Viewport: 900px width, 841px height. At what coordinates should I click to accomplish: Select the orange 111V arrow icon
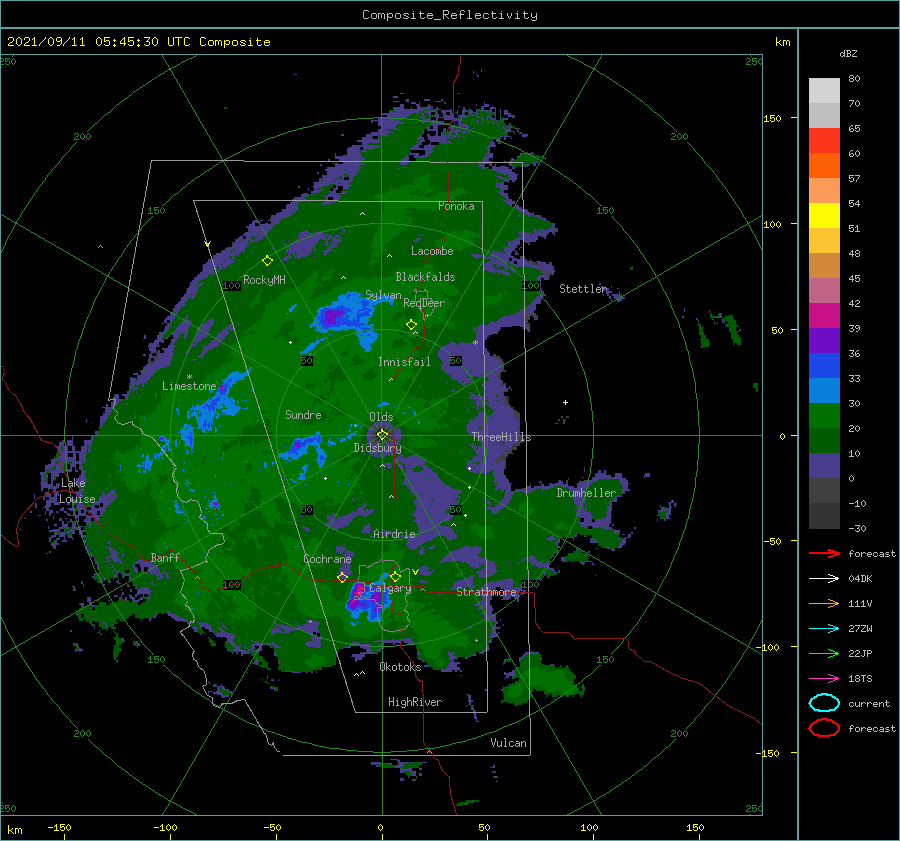[824, 603]
